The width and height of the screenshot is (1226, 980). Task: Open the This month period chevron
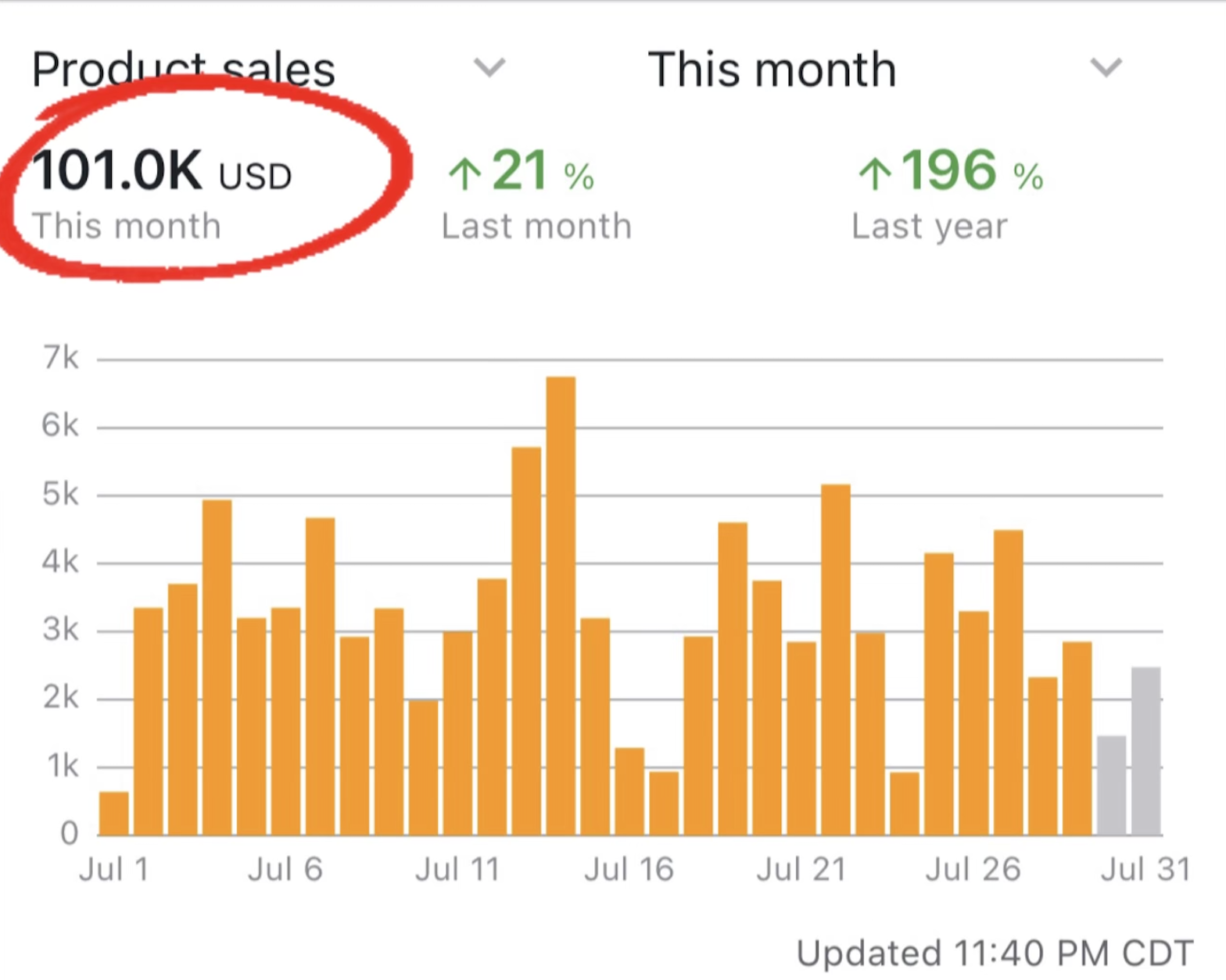tap(1106, 68)
